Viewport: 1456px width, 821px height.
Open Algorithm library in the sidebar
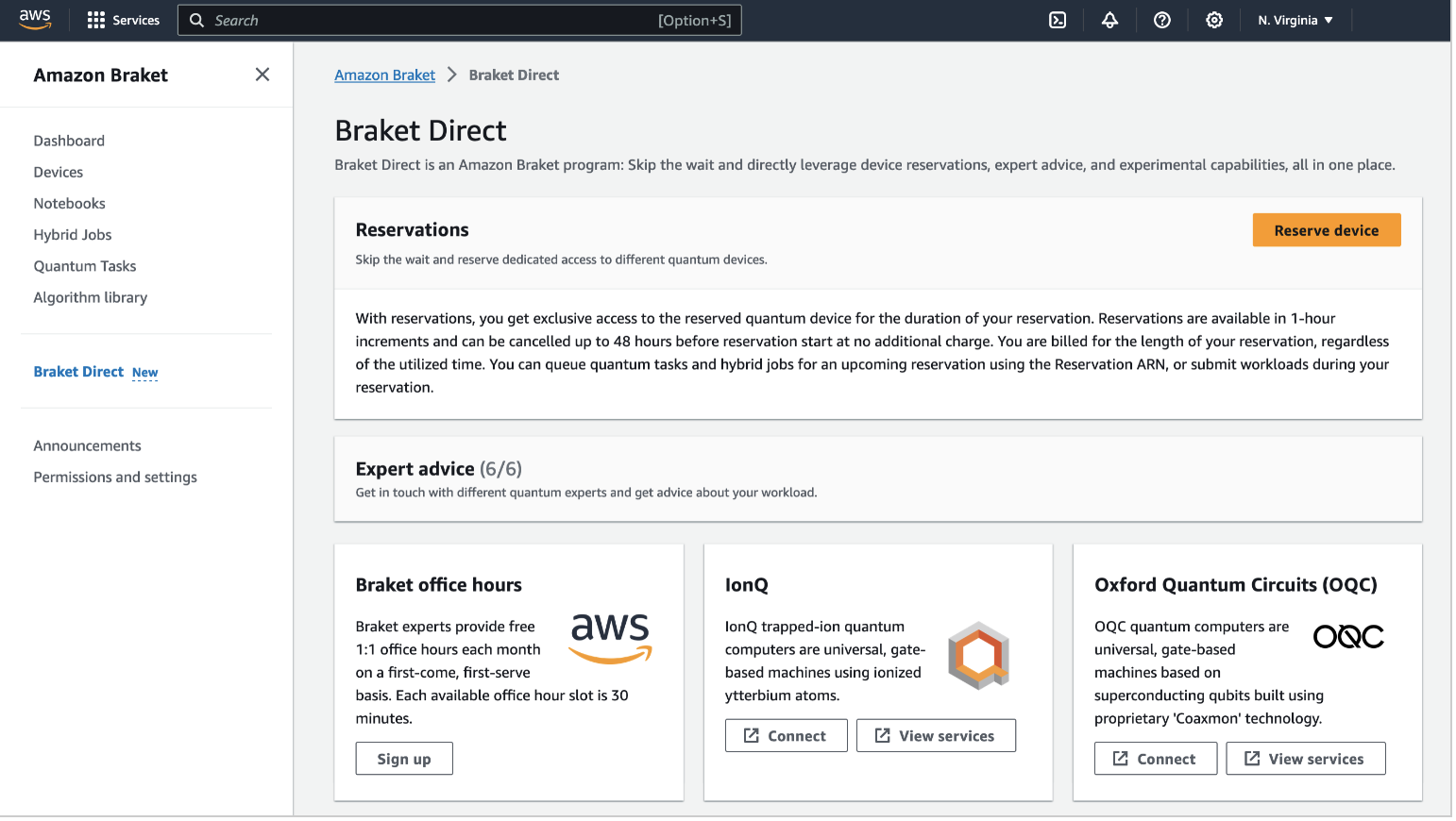[91, 297]
